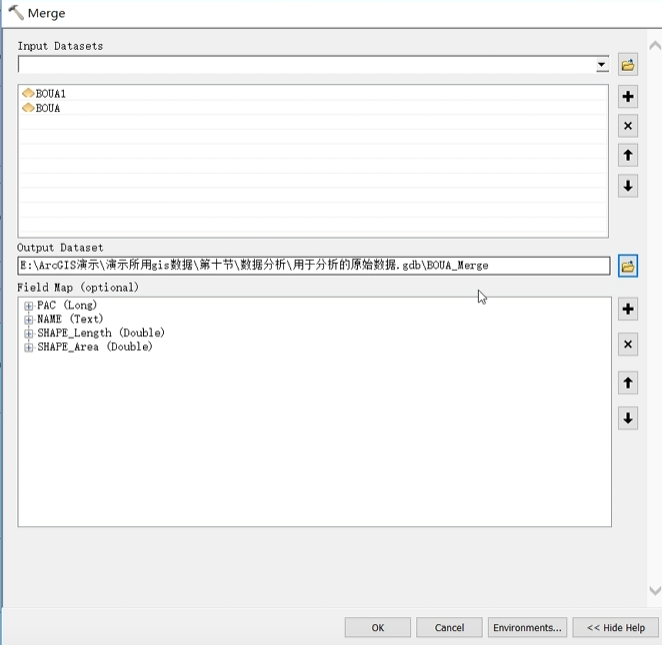
Task: Select the PAC (Long) field label
Action: pyautogui.click(x=67, y=305)
